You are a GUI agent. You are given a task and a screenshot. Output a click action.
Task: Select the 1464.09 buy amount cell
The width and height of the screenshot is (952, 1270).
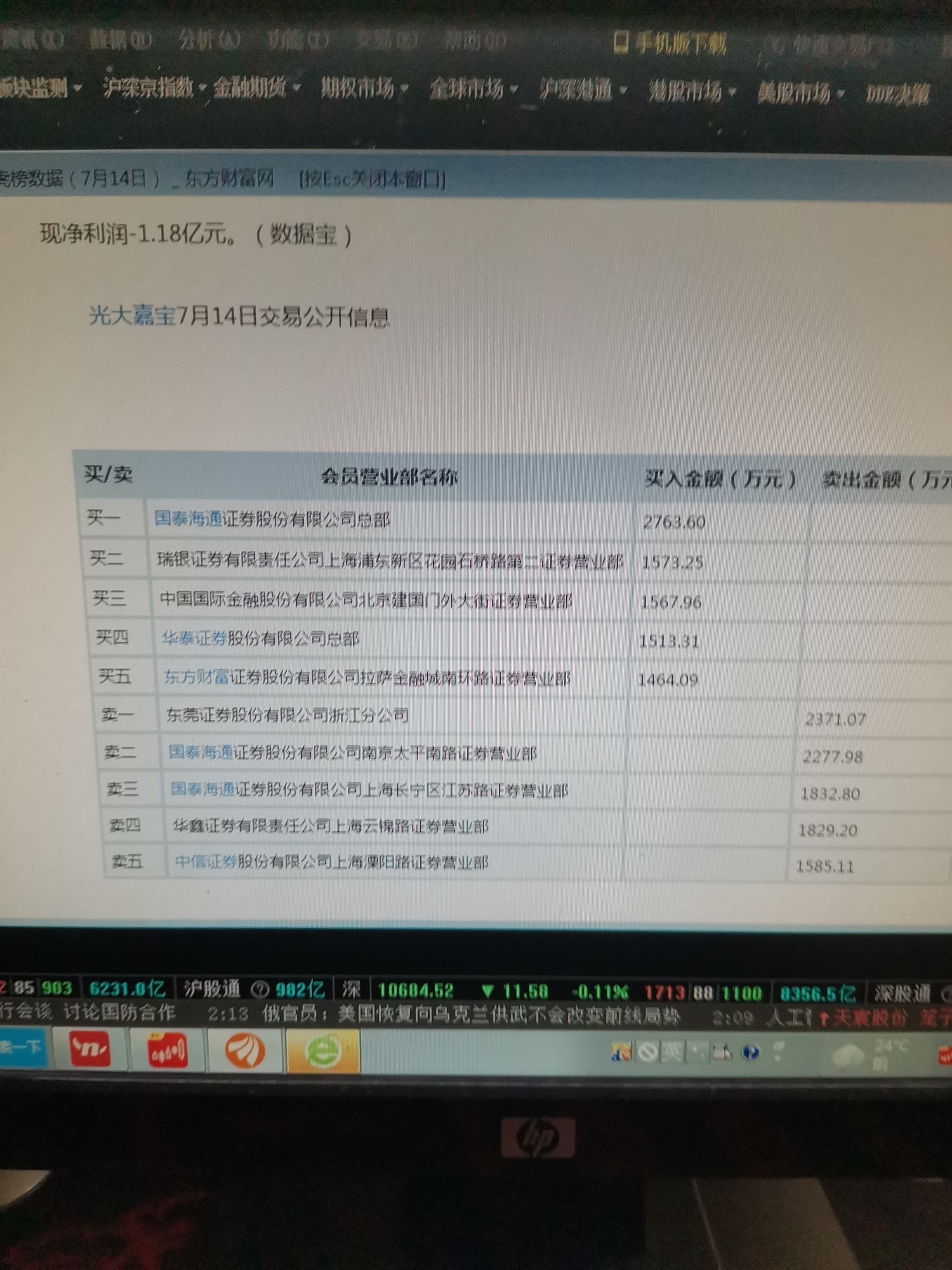click(x=668, y=680)
